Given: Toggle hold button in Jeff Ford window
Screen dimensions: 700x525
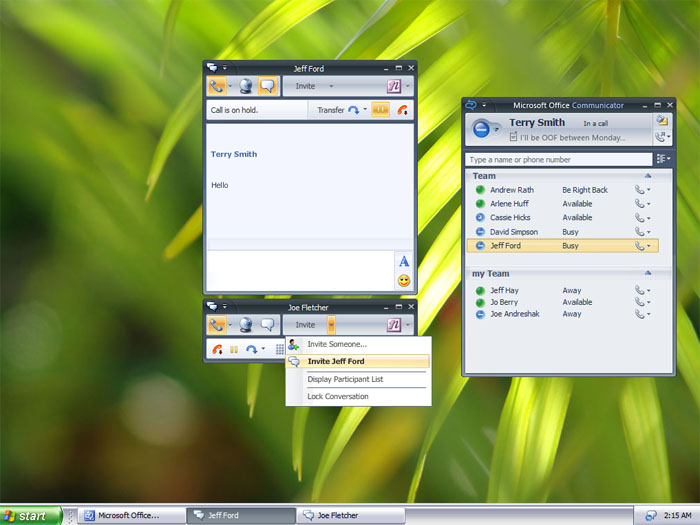Looking at the screenshot, I should pos(380,110).
